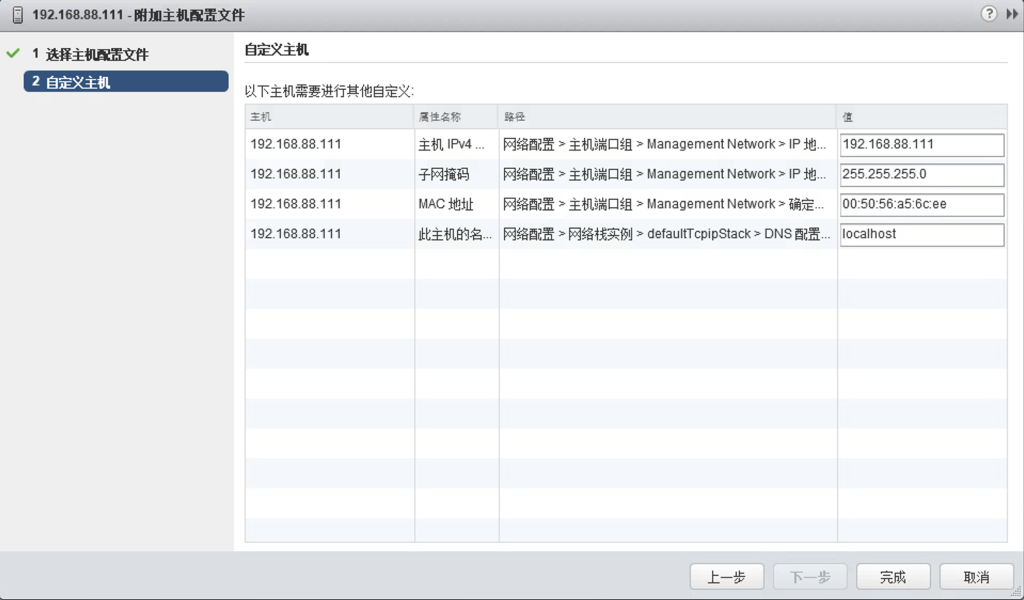Sort by the 路径 column header
1024x600 pixels.
668,117
